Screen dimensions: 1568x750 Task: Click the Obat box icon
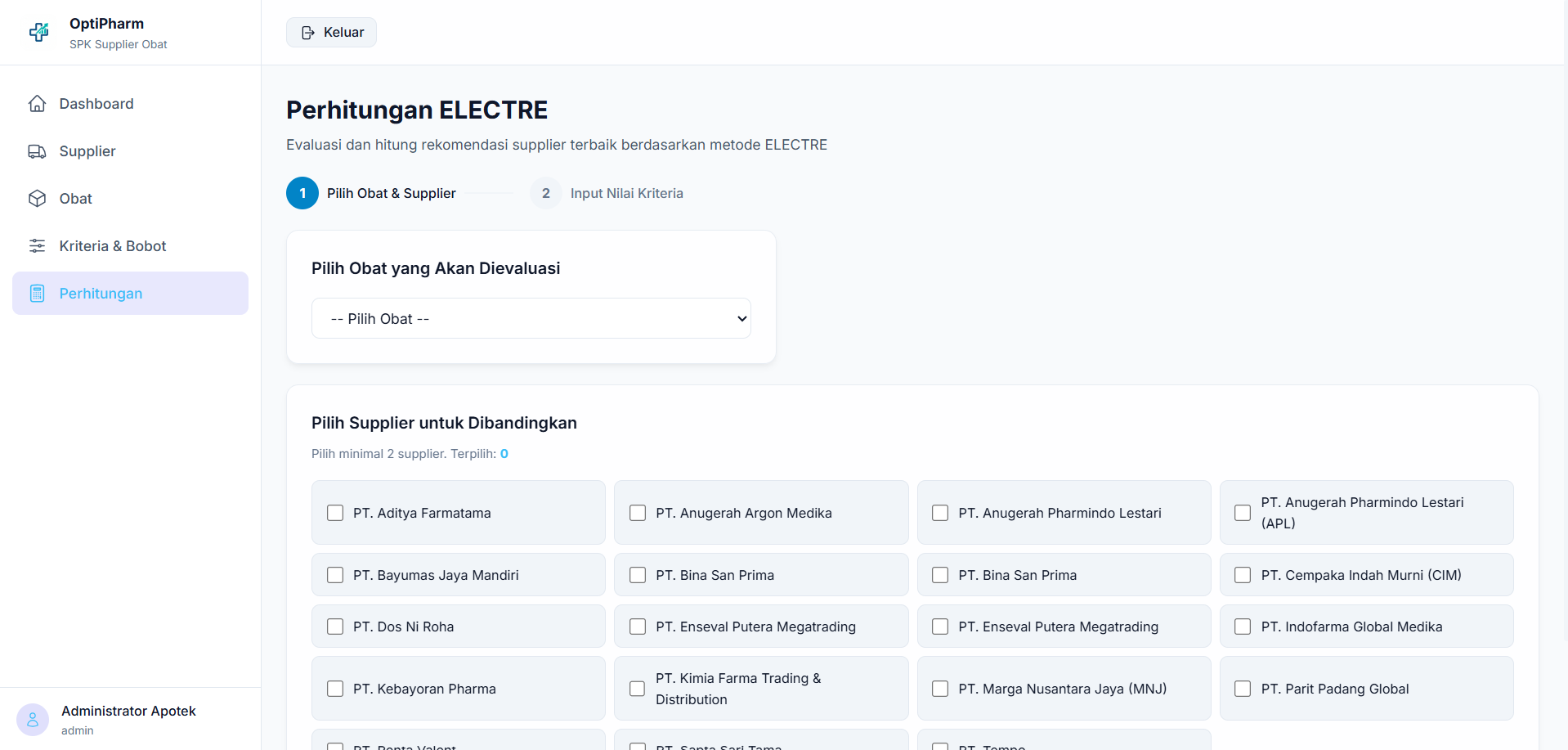[37, 199]
